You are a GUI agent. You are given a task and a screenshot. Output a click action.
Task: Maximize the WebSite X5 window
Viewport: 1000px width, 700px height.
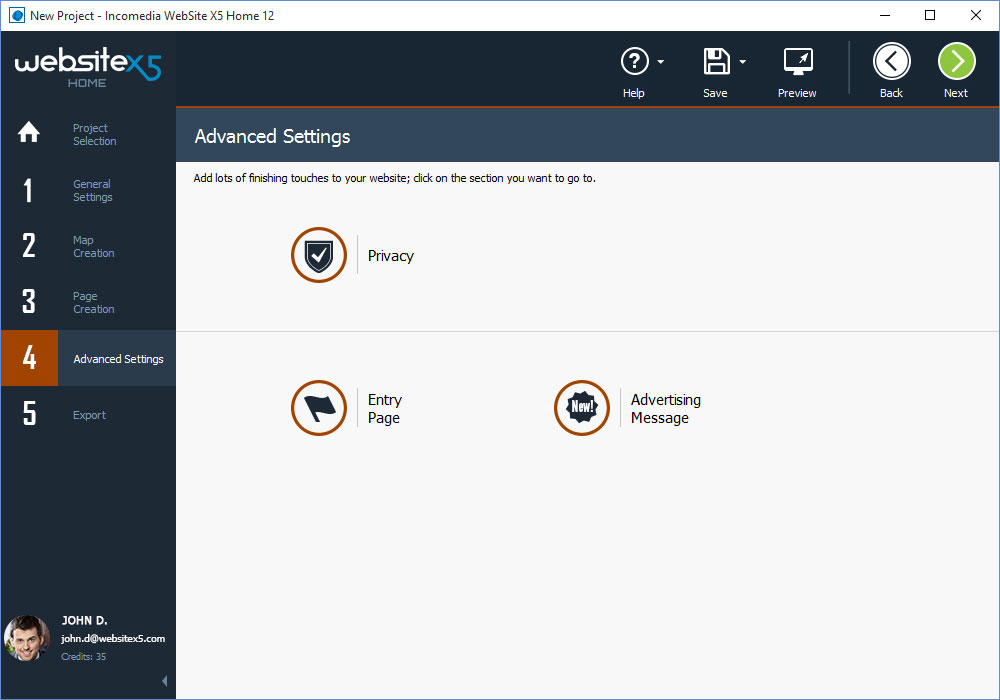pos(930,15)
